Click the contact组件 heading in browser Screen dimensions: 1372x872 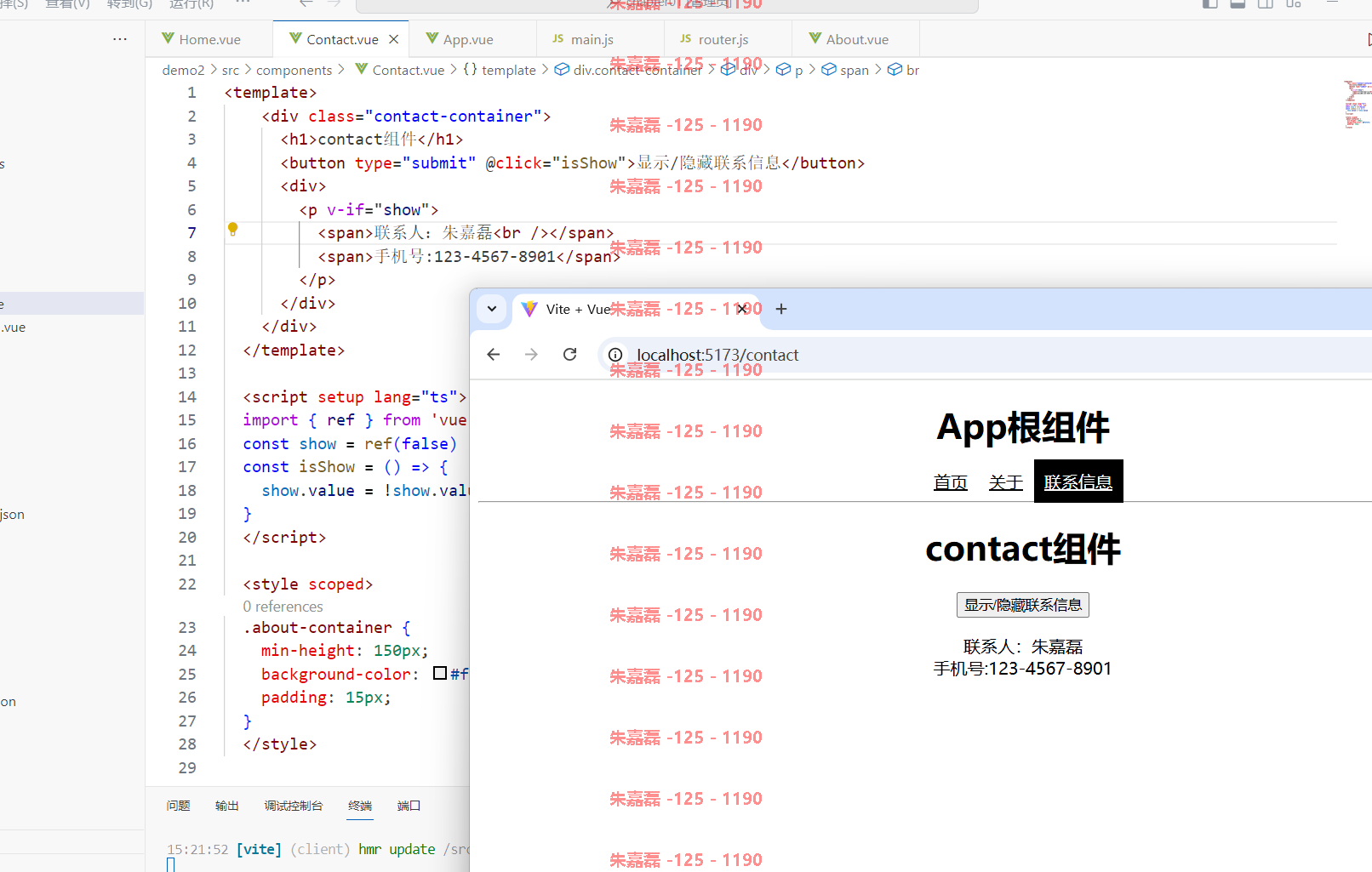pos(1023,549)
